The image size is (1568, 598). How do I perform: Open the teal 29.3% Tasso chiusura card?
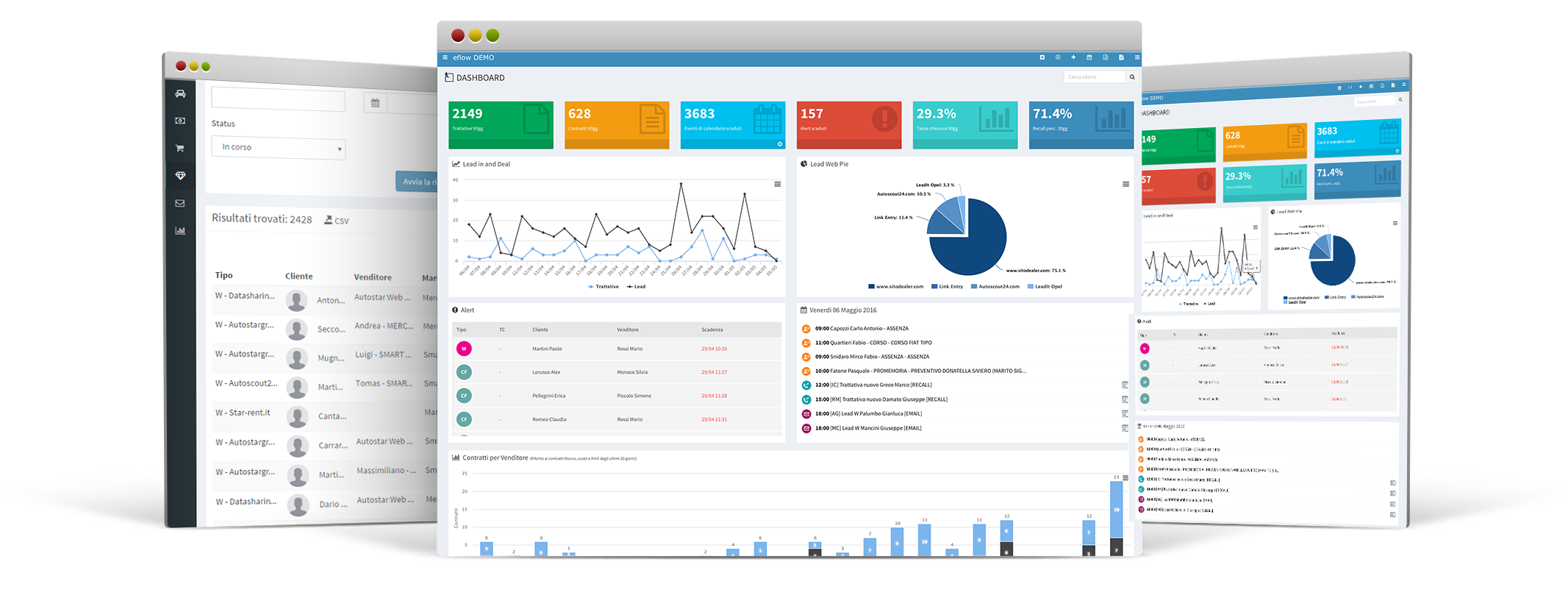click(x=965, y=125)
